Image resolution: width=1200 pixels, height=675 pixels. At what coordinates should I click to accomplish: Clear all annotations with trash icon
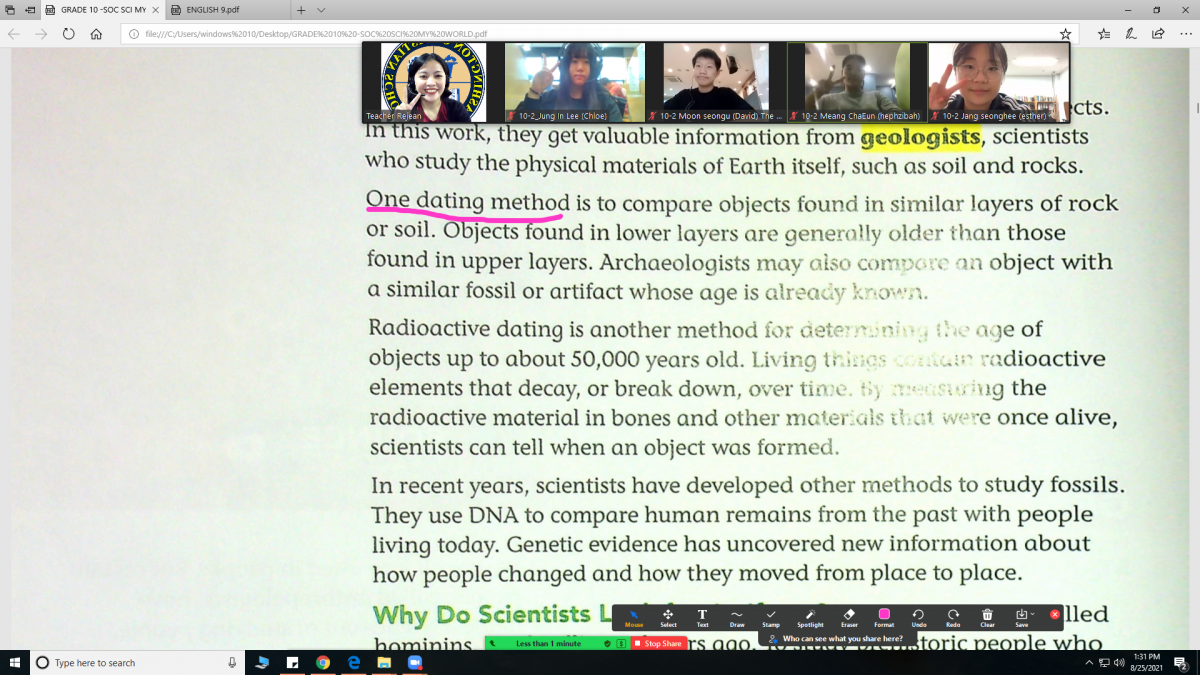tap(987, 618)
